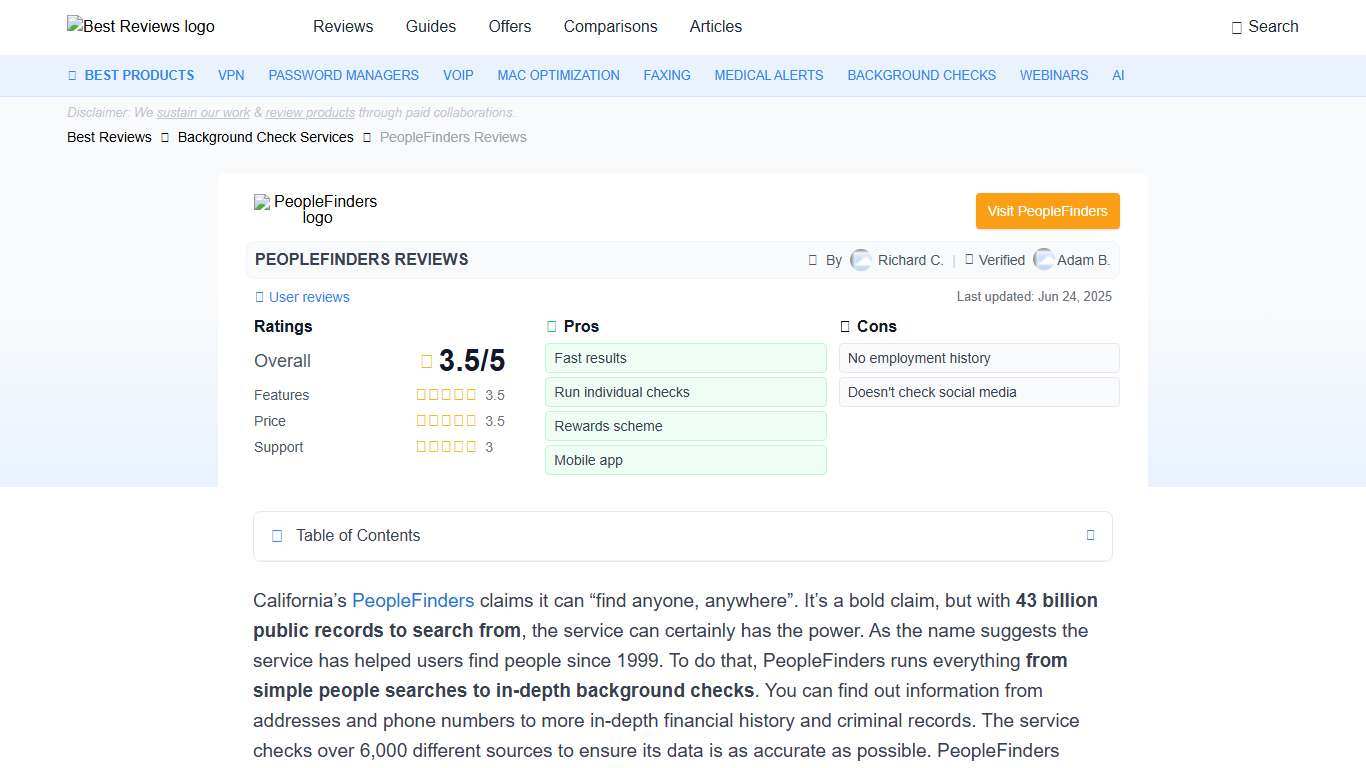The image size is (1366, 768).
Task: Expand the Table of Contents panel
Action: 1090,535
